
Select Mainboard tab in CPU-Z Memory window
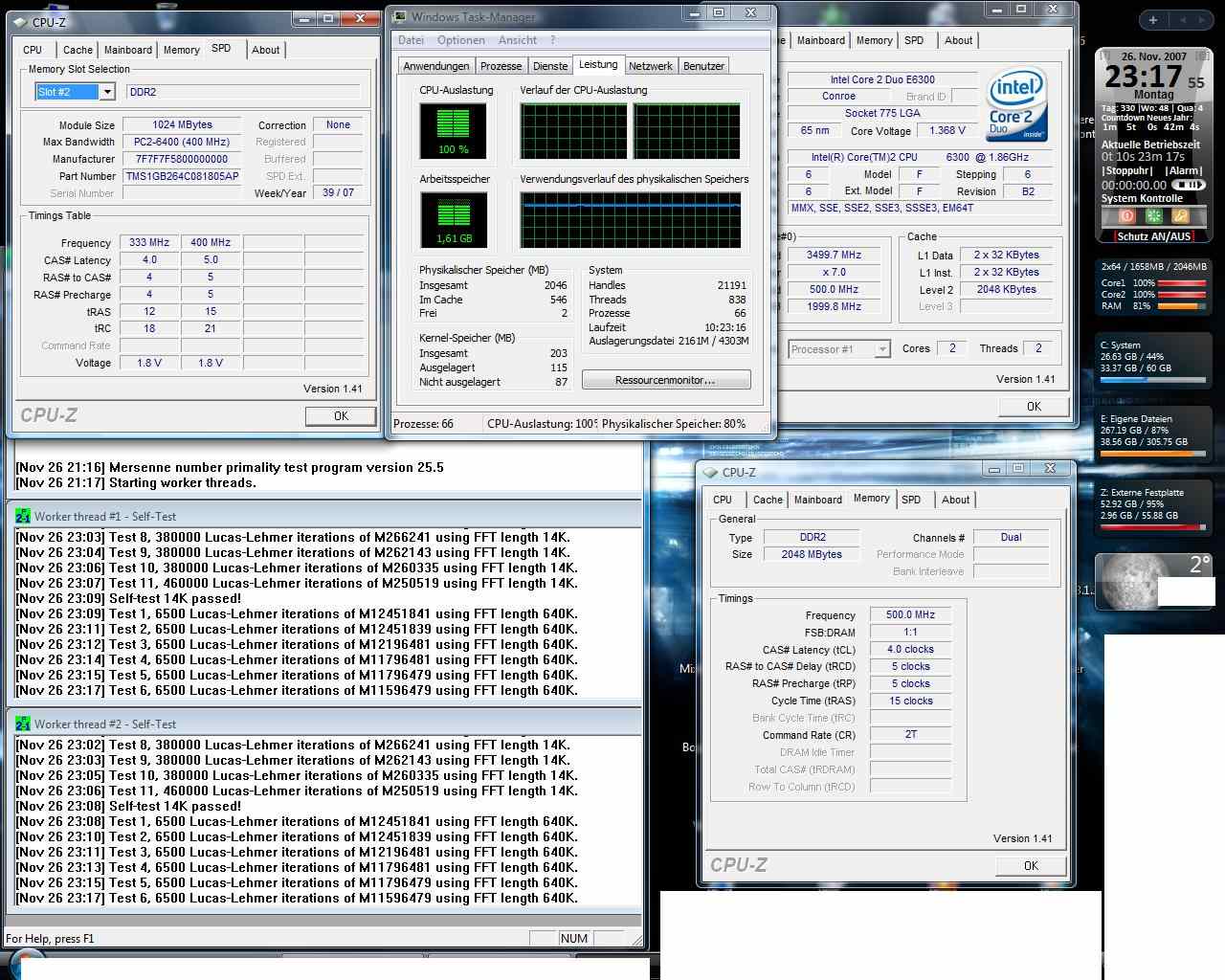coord(818,500)
